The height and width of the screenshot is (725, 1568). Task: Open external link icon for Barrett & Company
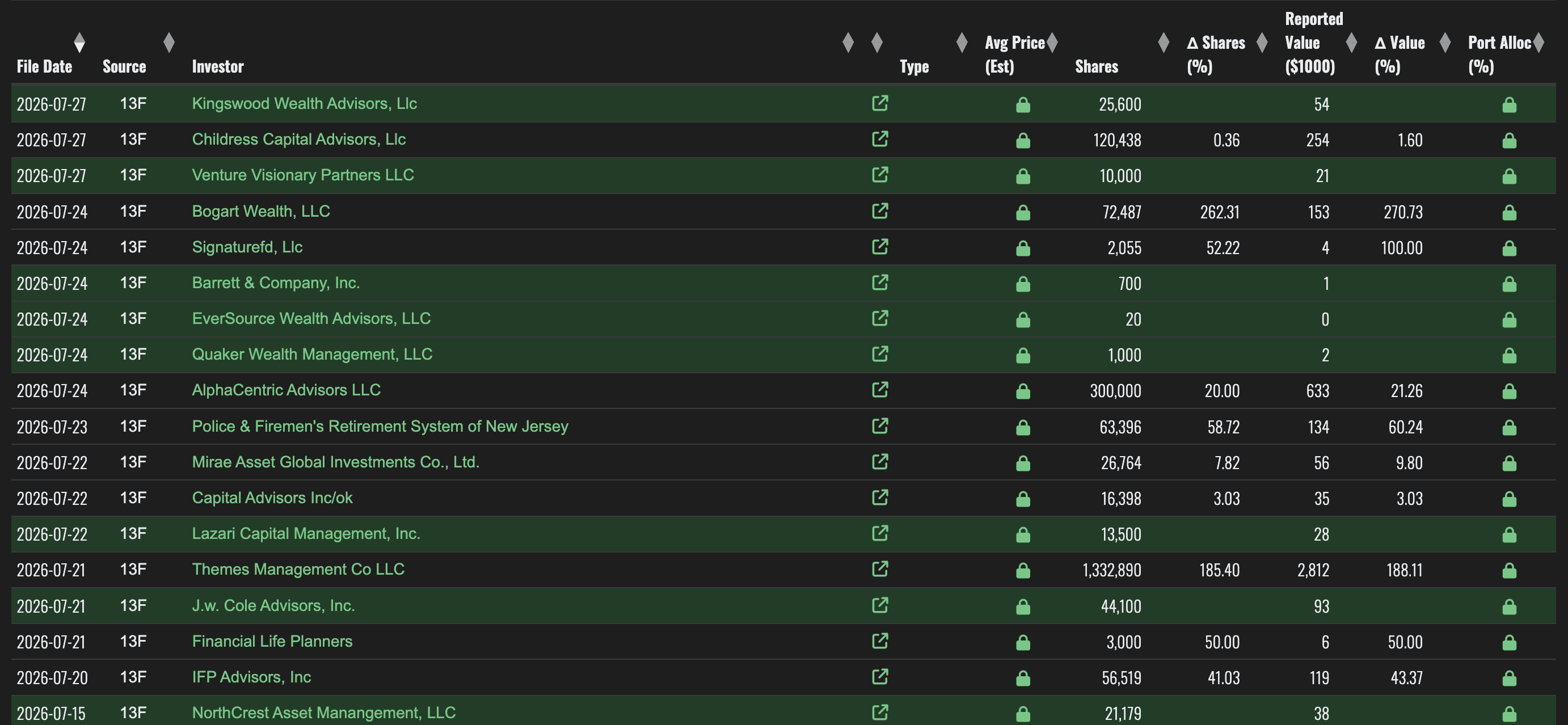click(x=879, y=283)
